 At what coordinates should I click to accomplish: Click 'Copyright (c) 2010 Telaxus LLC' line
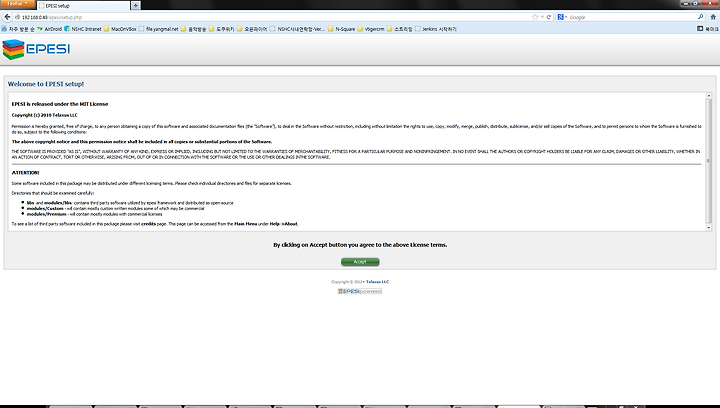(x=45, y=115)
